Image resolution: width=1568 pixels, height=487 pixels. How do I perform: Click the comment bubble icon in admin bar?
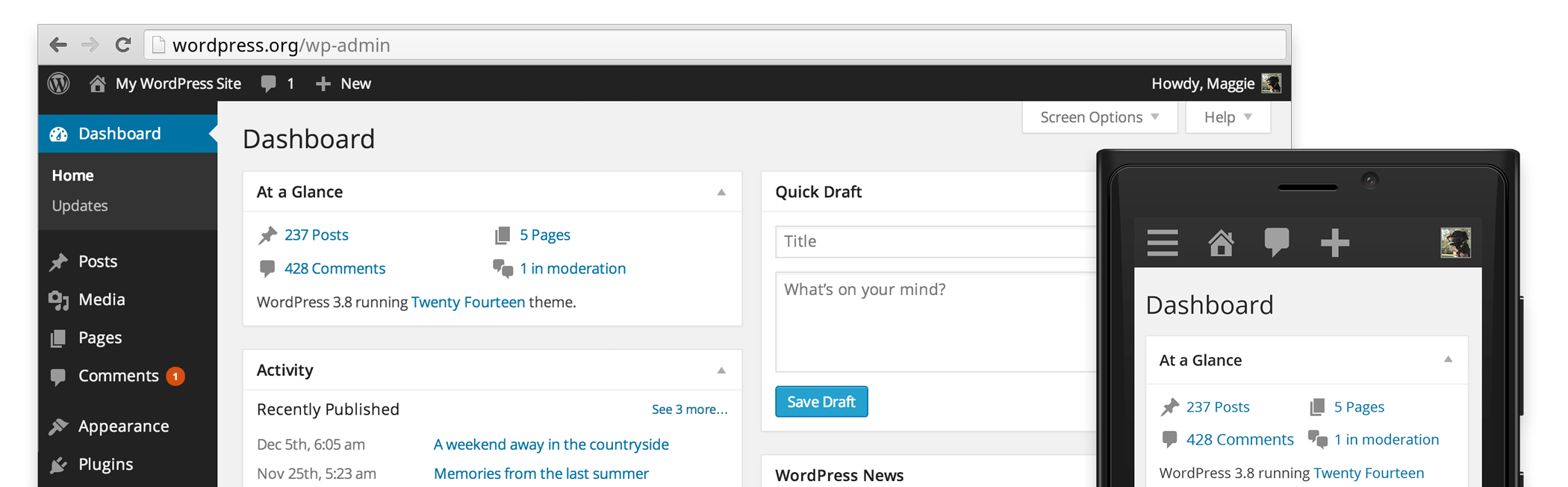(268, 84)
